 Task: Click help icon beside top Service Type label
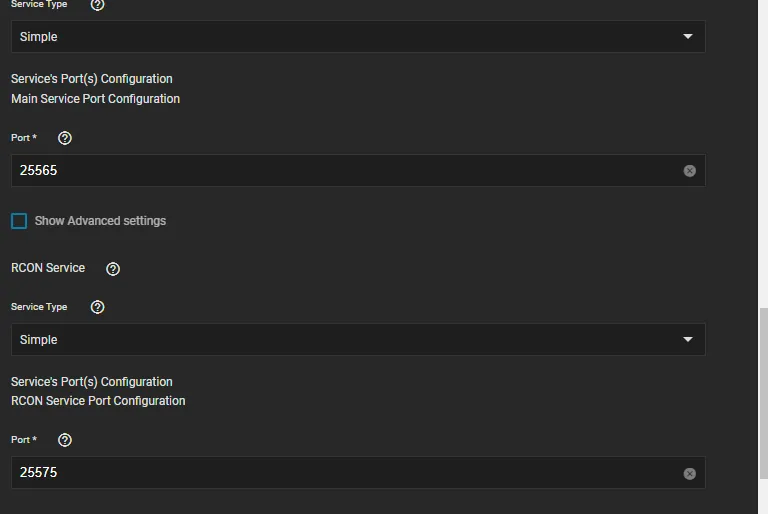point(97,5)
